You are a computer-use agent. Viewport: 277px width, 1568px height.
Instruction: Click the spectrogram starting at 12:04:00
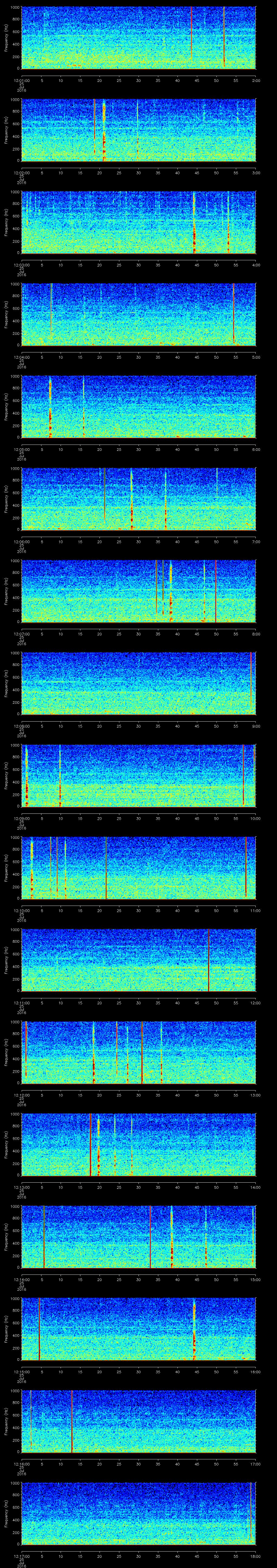point(139,314)
